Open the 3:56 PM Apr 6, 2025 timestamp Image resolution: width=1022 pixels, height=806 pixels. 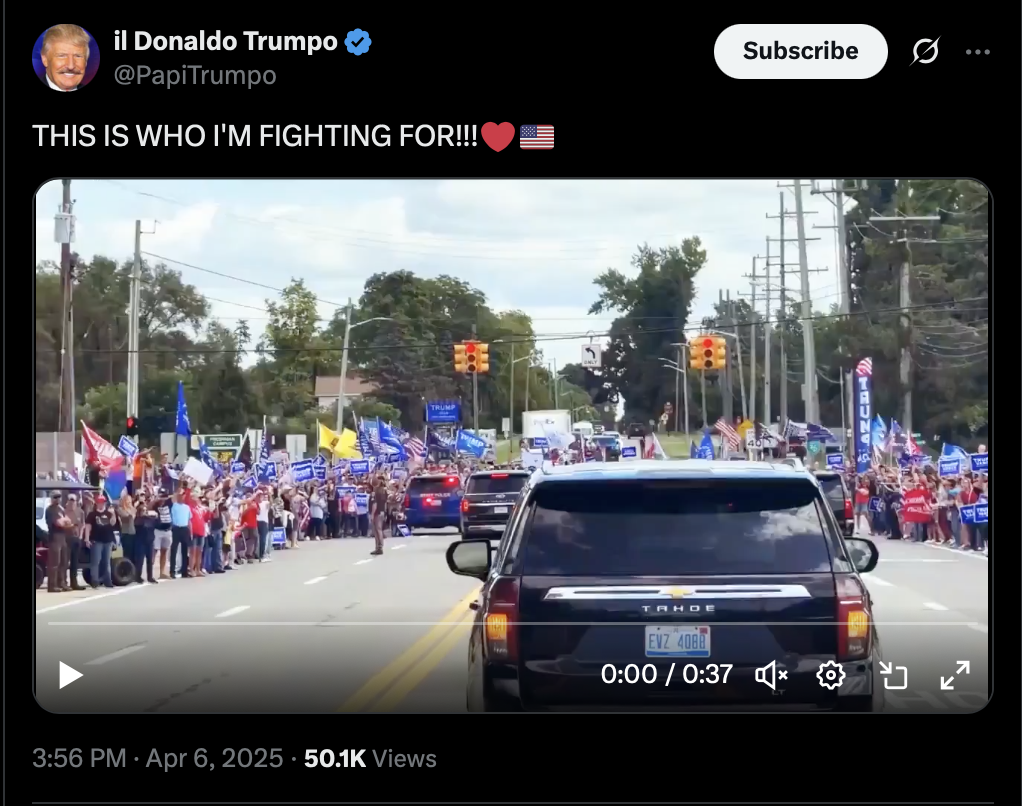[x=158, y=758]
